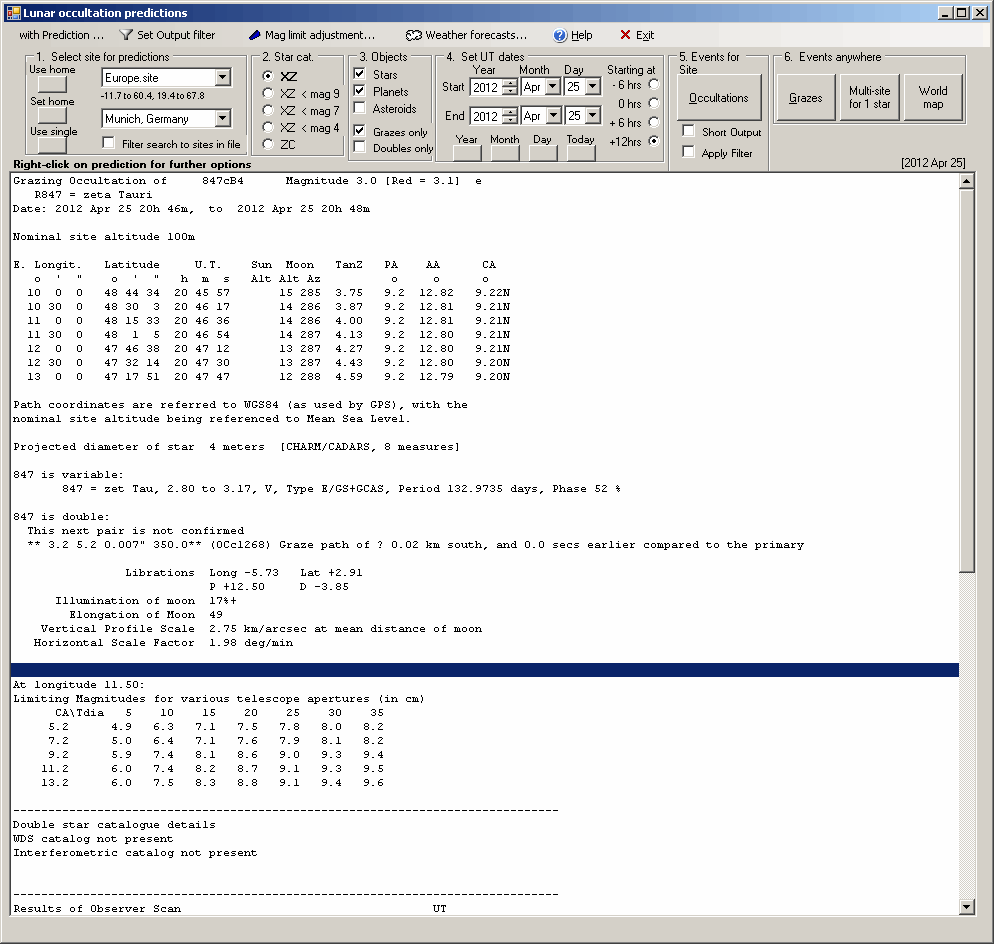Open the Help menu
Viewport: 994px width, 944px height.
click(572, 35)
